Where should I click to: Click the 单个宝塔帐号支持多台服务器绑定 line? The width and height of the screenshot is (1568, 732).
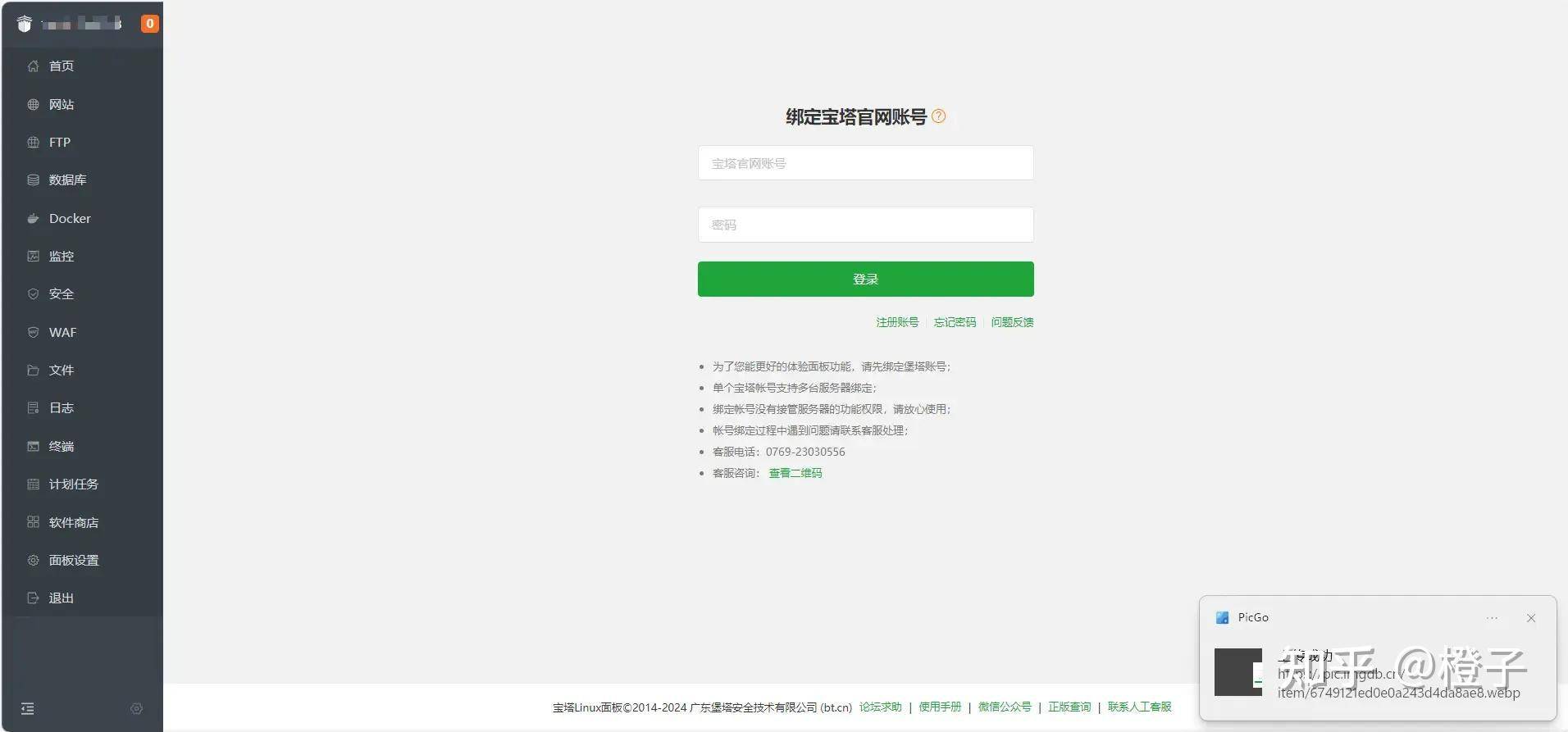coord(794,388)
